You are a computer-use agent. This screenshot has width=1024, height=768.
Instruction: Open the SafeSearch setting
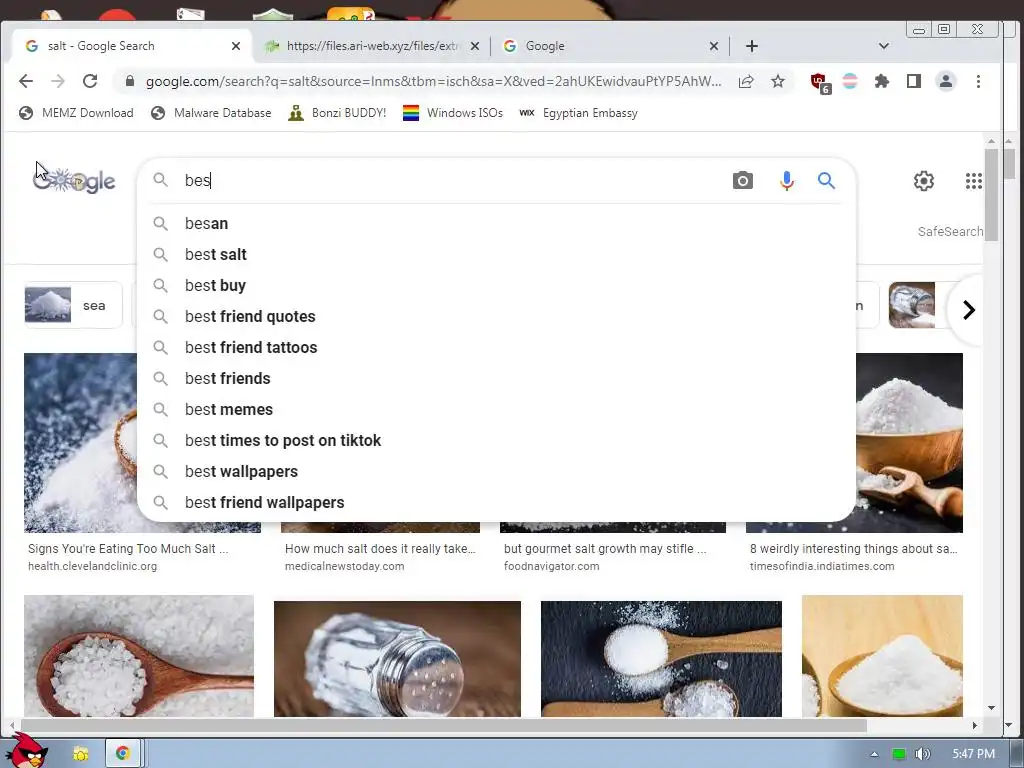coord(950,232)
